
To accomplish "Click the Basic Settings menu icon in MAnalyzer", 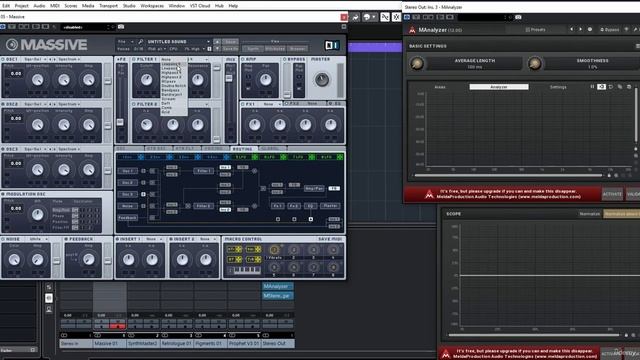I will tap(638, 46).
